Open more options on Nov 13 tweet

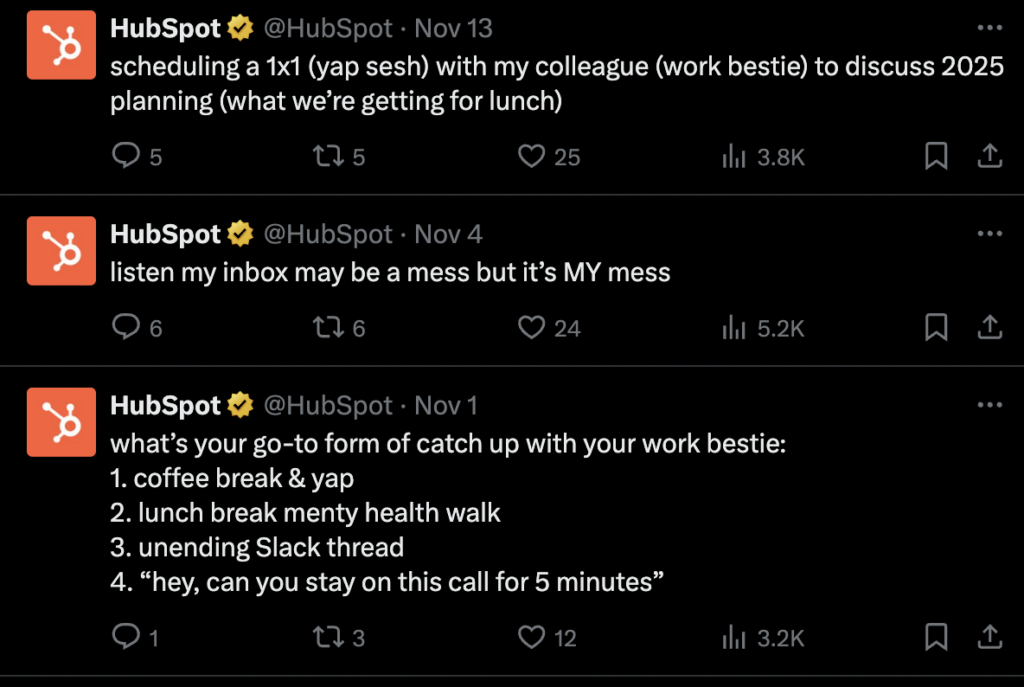point(989,27)
